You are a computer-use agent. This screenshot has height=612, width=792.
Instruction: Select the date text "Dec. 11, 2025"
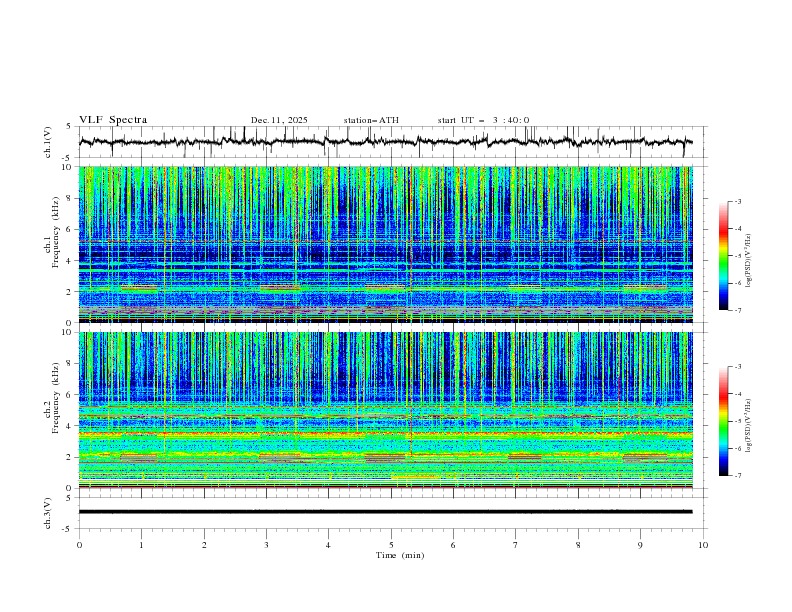click(x=279, y=120)
